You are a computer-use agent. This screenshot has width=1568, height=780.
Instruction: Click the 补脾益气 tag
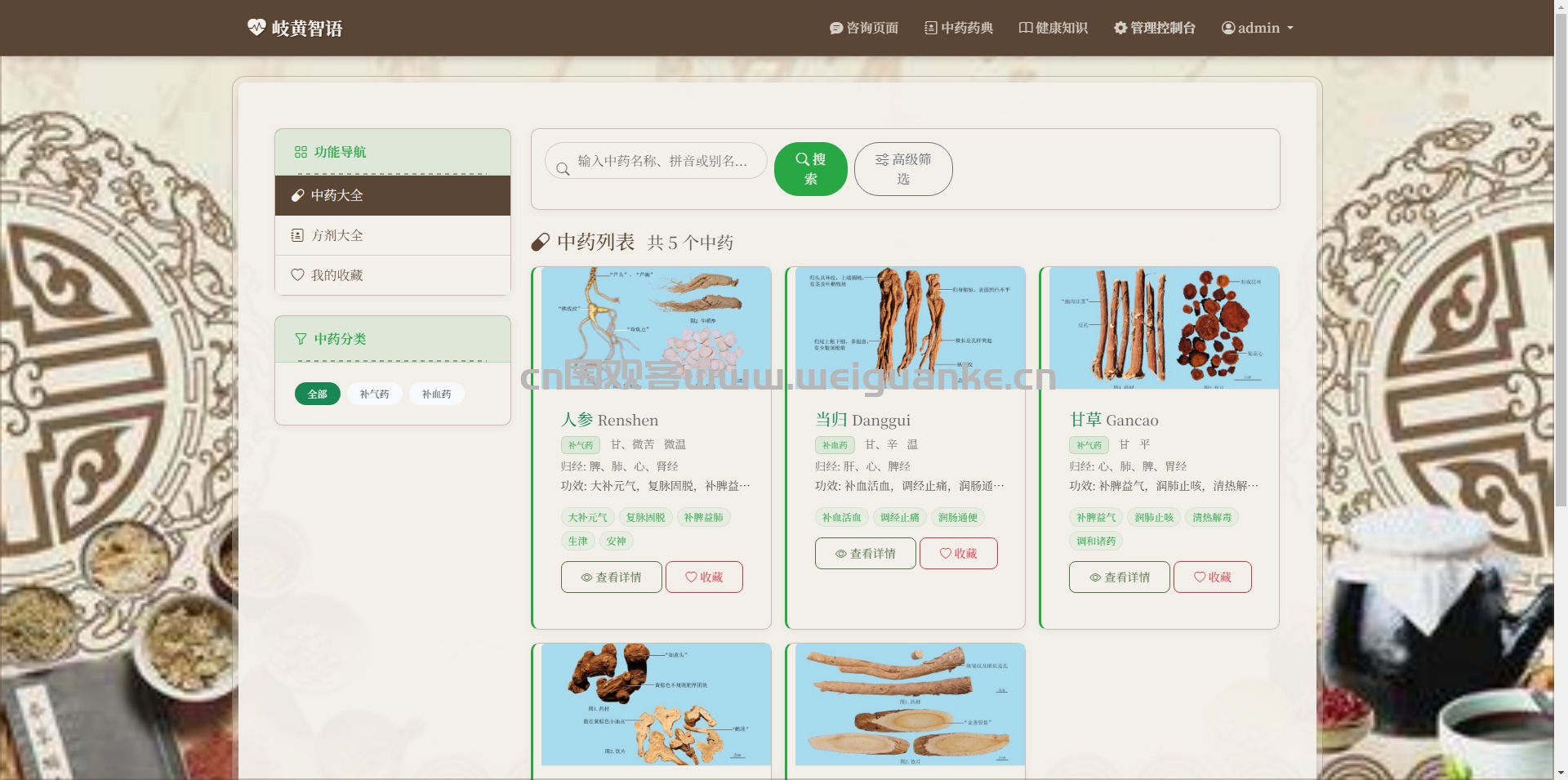1095,517
